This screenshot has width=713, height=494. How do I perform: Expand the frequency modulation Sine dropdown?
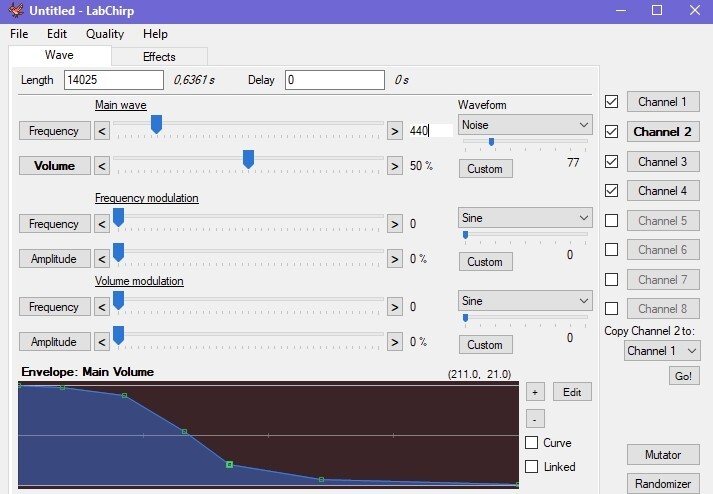[x=525, y=218]
